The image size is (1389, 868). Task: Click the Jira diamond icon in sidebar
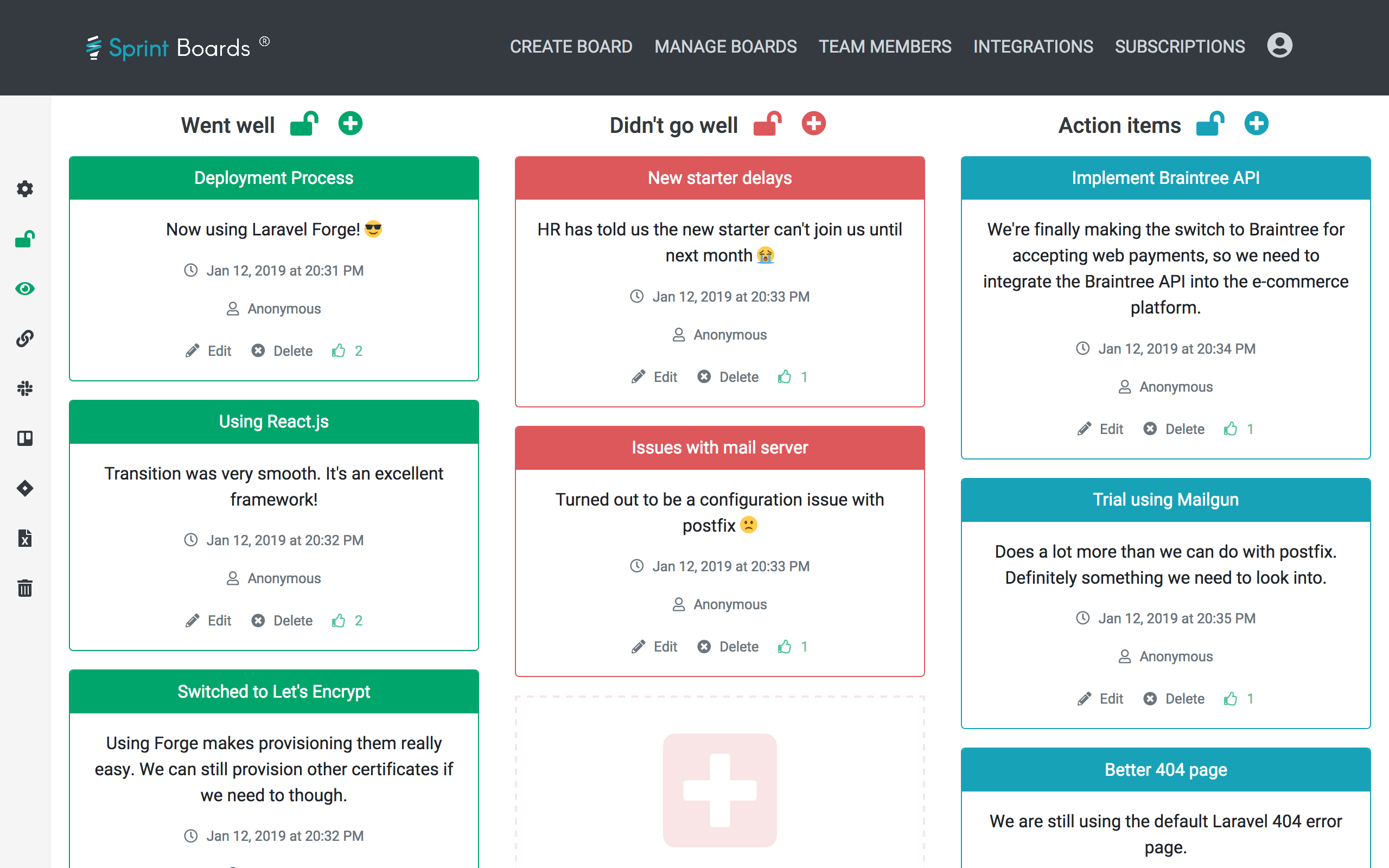24,489
